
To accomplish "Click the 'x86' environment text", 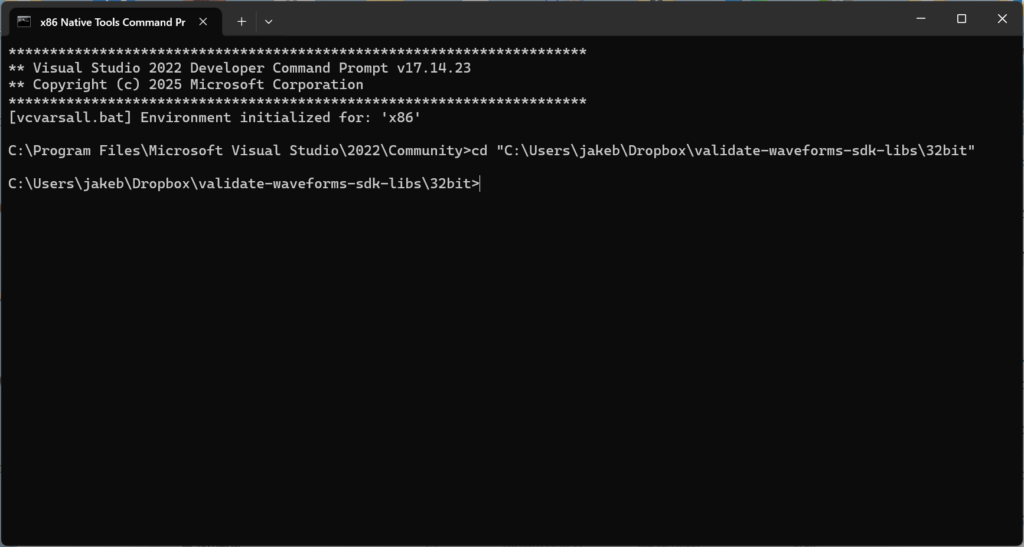I will (x=401, y=117).
